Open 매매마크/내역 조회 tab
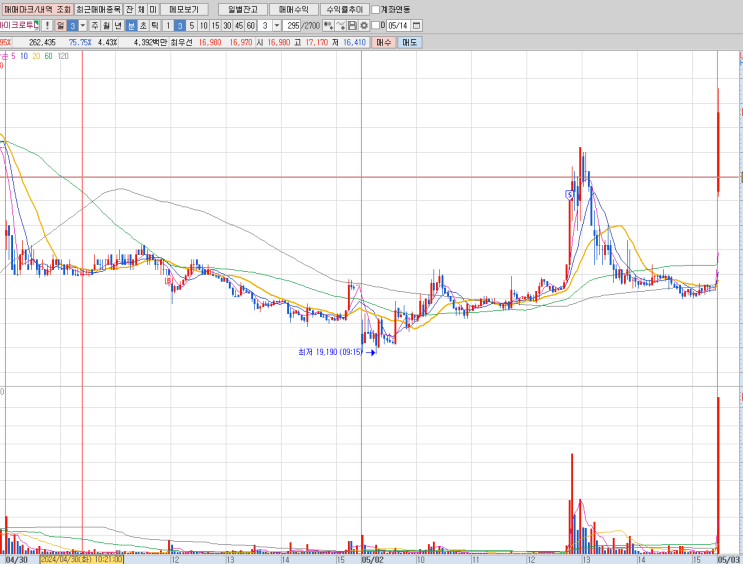 37,9
